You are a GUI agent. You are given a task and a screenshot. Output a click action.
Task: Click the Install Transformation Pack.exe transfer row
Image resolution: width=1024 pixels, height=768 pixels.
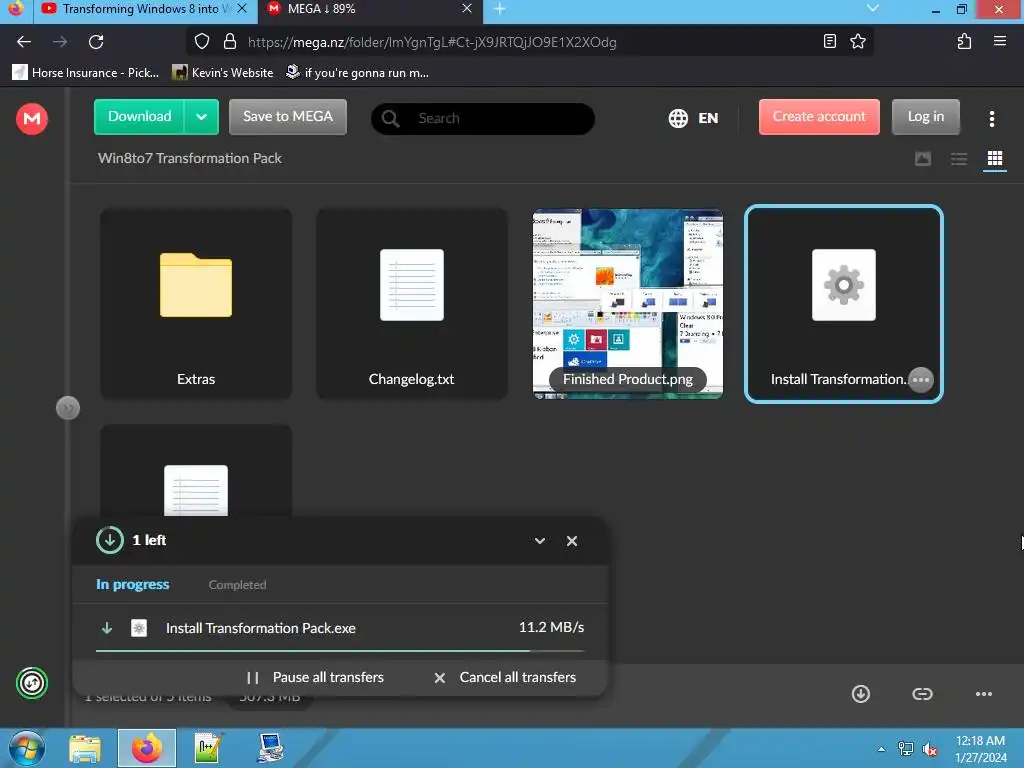tap(340, 628)
